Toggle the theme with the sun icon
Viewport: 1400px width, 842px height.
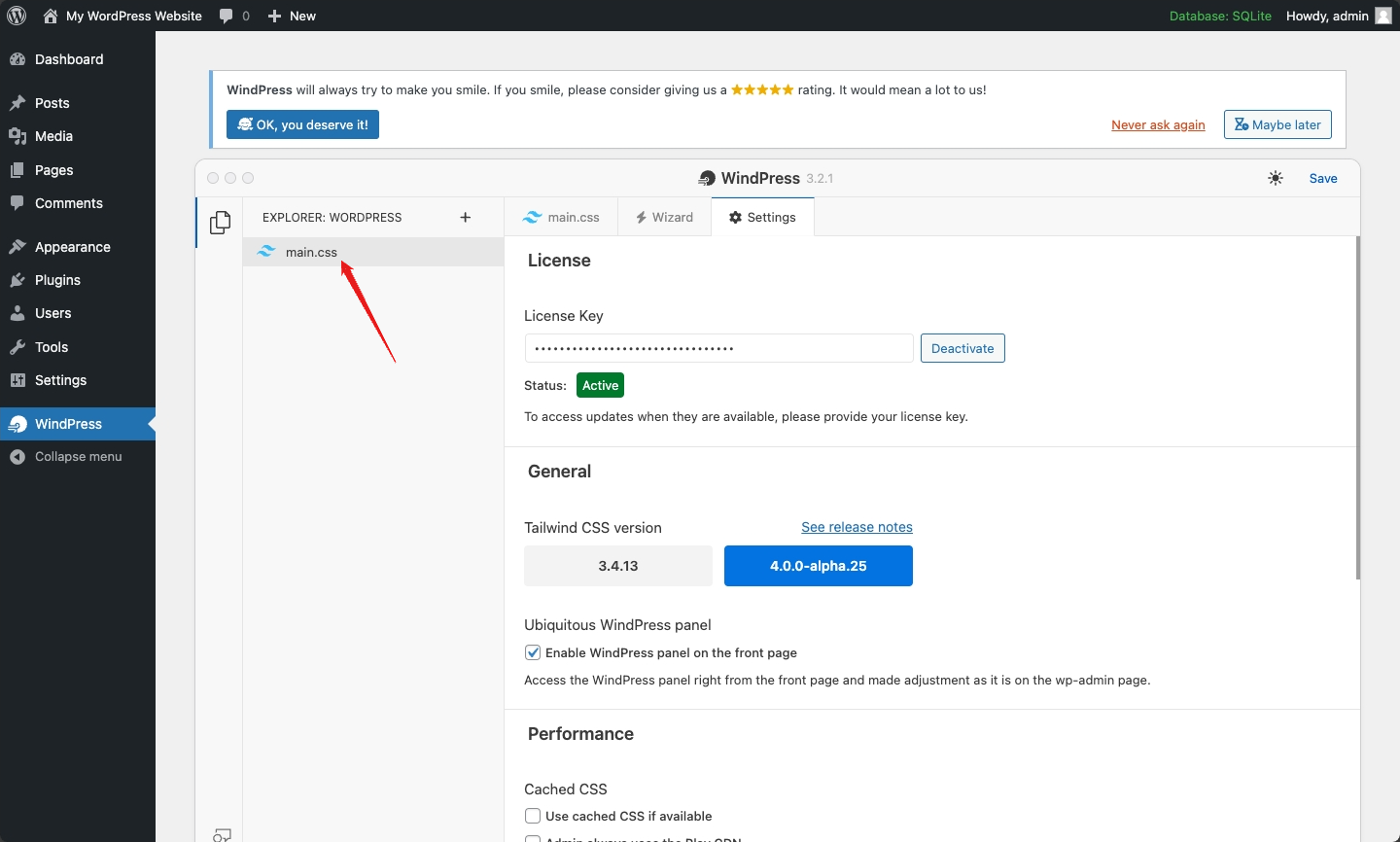tap(1276, 178)
